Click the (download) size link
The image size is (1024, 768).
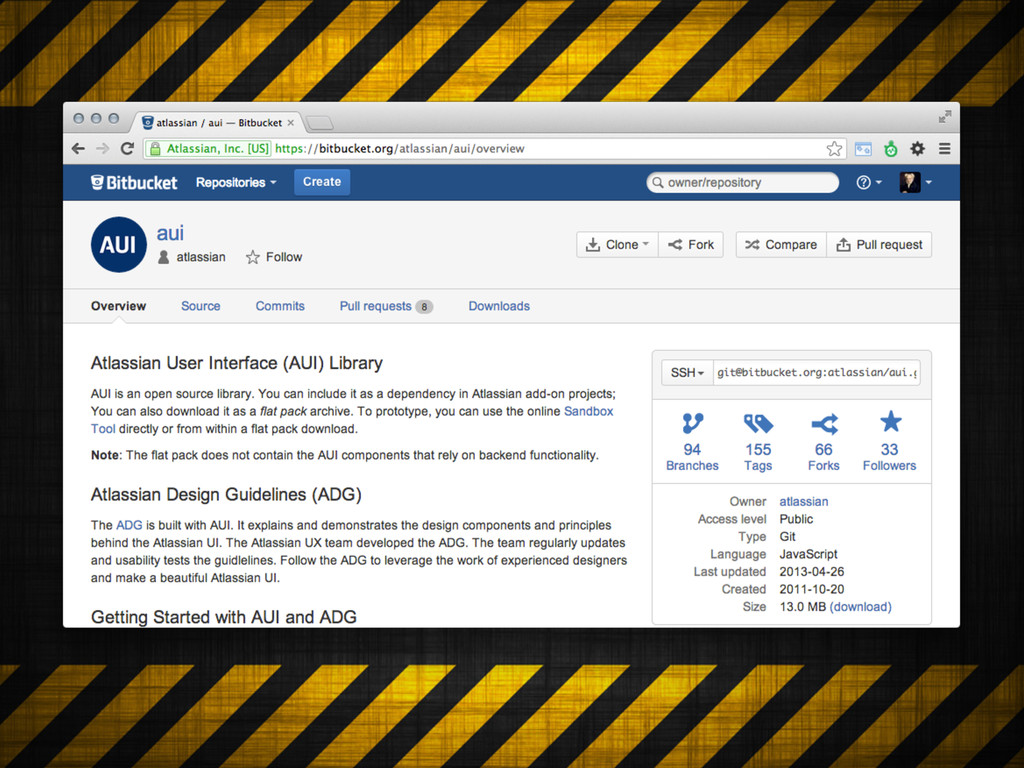861,607
